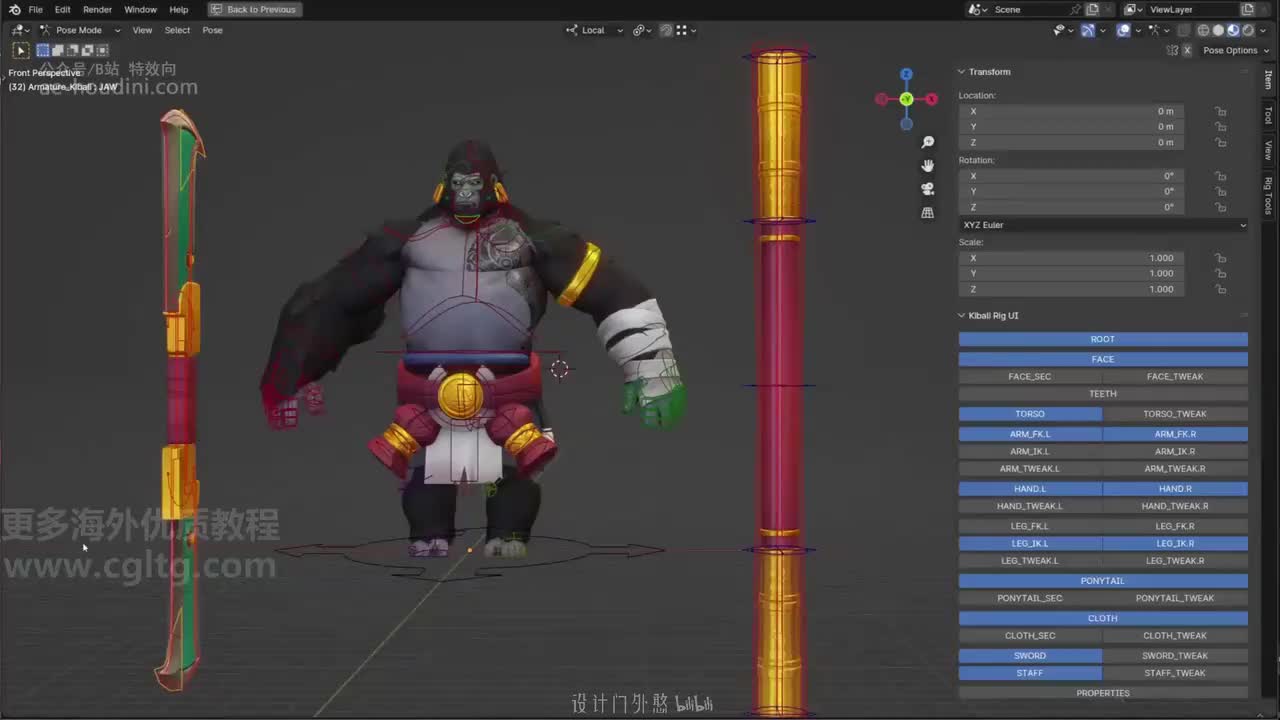Switch to the Tool sidebar tab

coord(1268,115)
